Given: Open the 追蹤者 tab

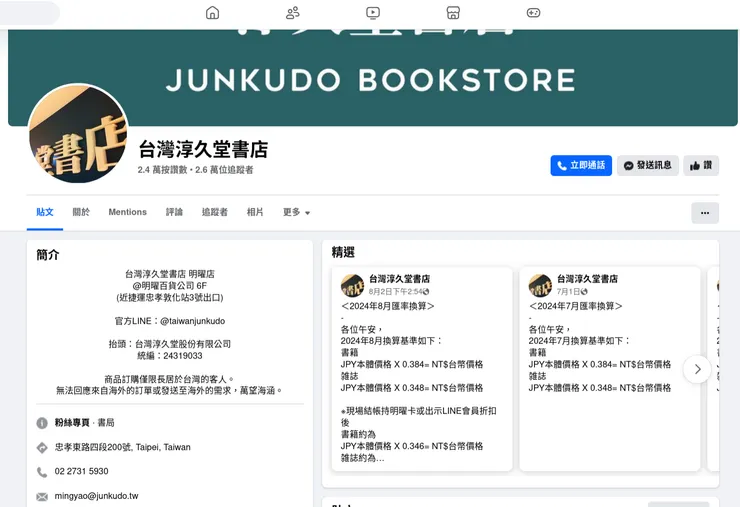Looking at the screenshot, I should pos(215,212).
